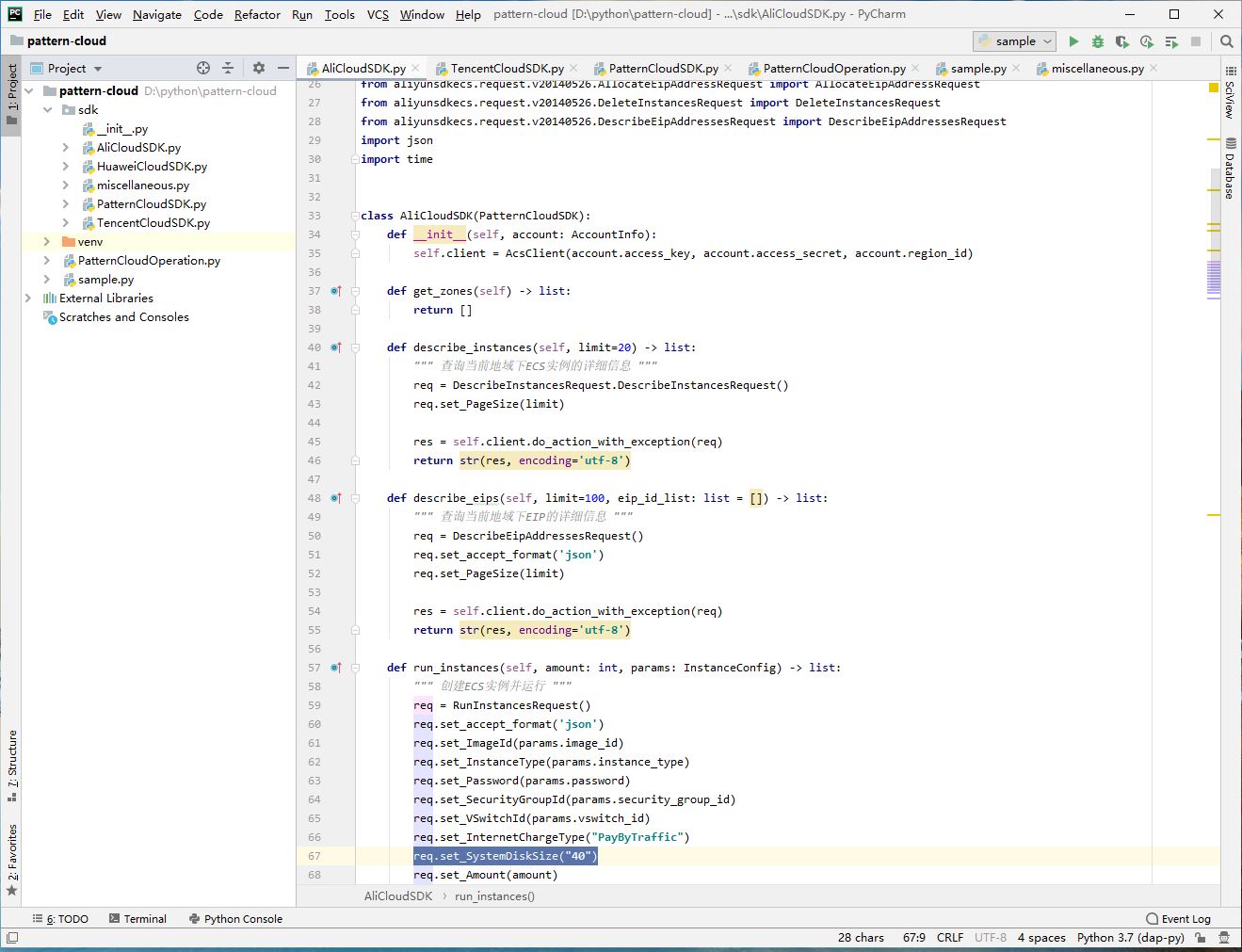The width and height of the screenshot is (1242, 952).
Task: Expand HuaweiCloudSDK.py node in tree
Action: pyautogui.click(x=65, y=167)
